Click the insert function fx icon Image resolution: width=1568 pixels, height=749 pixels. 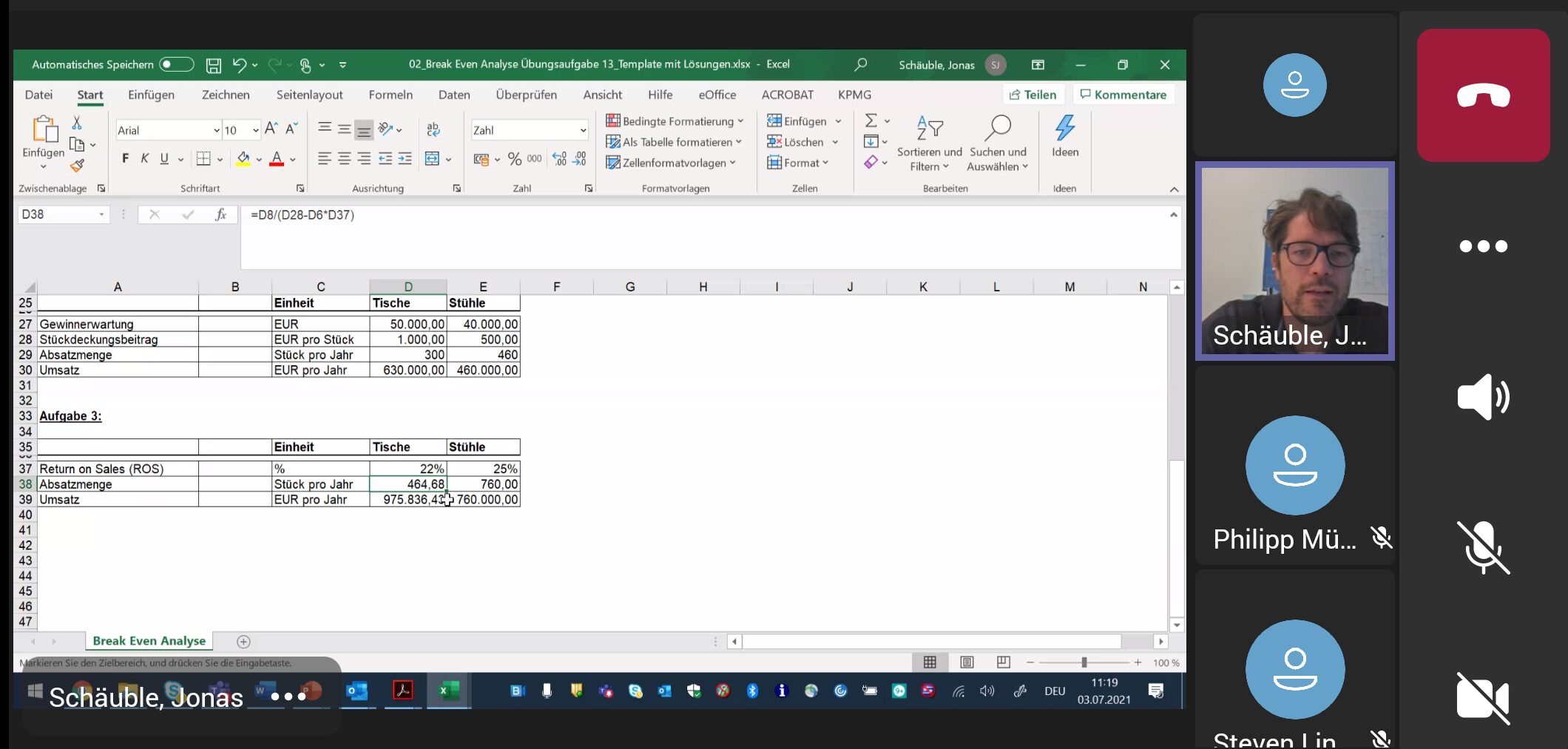(220, 214)
